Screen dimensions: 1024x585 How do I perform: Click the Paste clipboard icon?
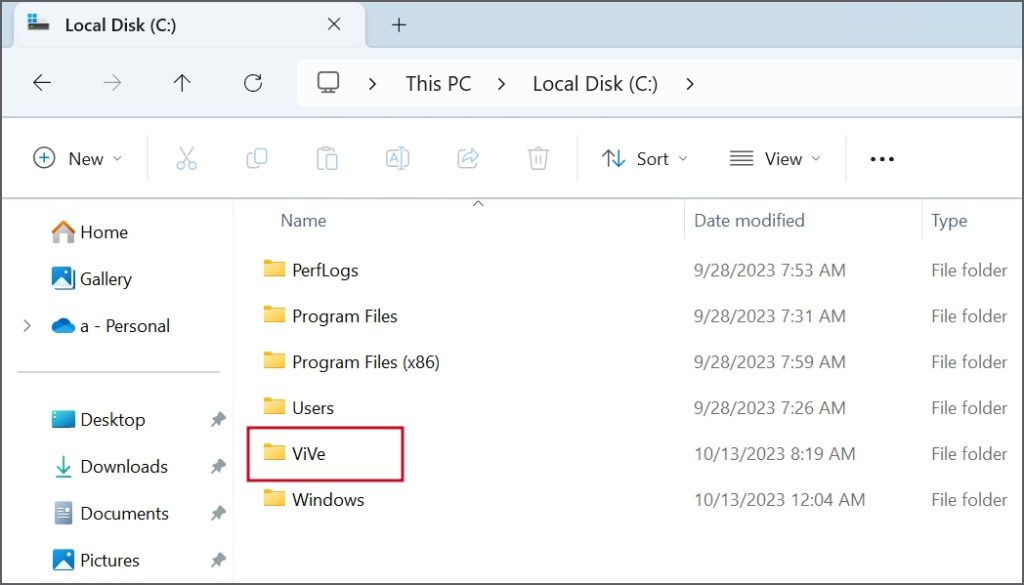(327, 158)
